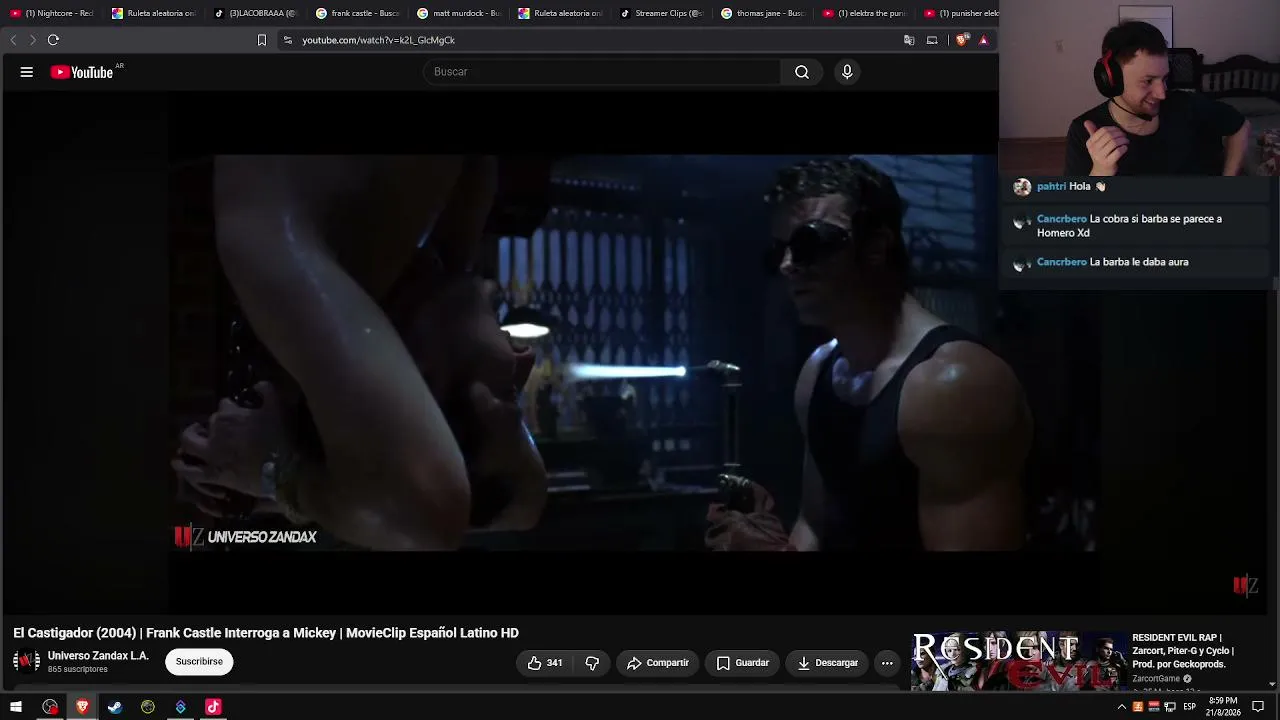1280x720 pixels.
Task: Open the Windows notification center
Action: click(1258, 707)
